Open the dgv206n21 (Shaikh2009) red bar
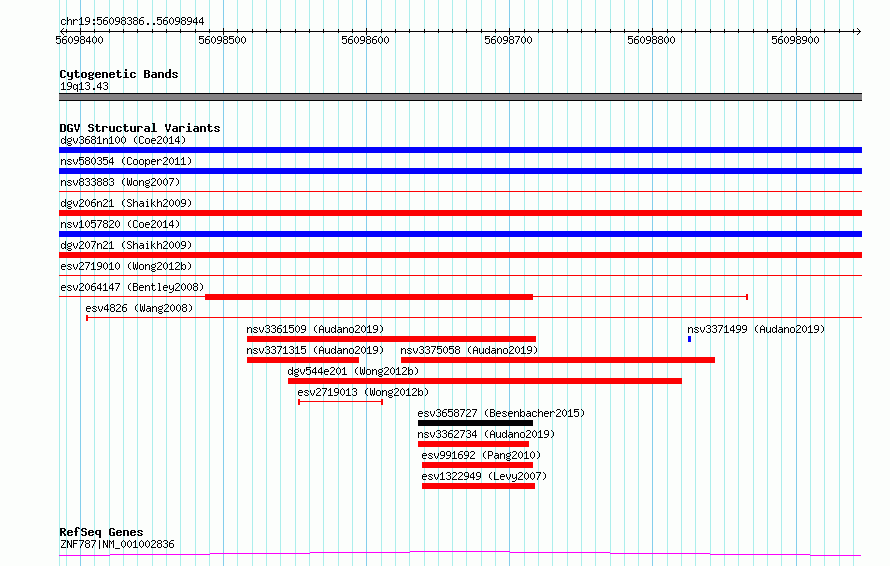 [460, 213]
